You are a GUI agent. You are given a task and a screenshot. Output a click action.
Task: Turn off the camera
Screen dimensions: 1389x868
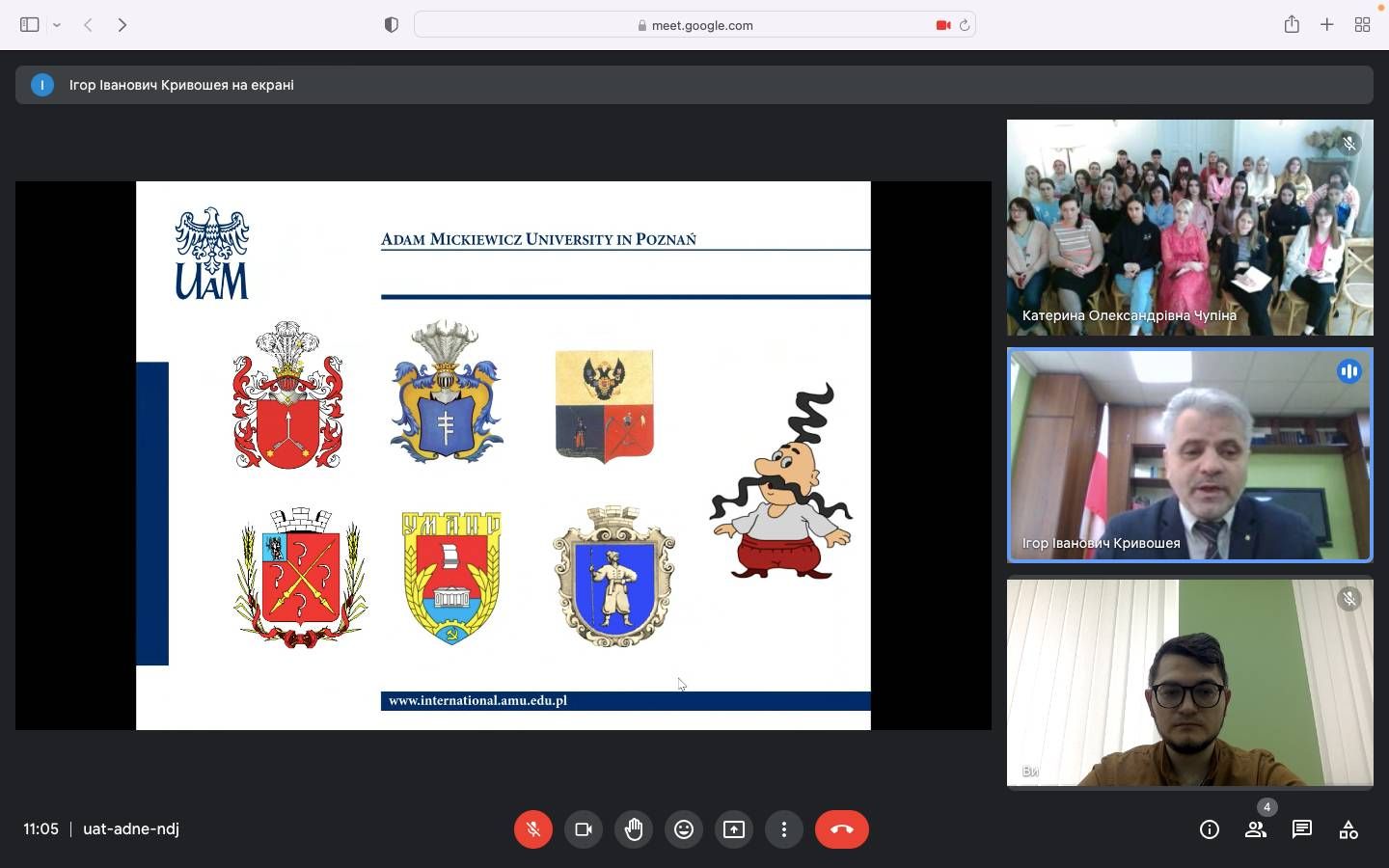click(x=584, y=829)
